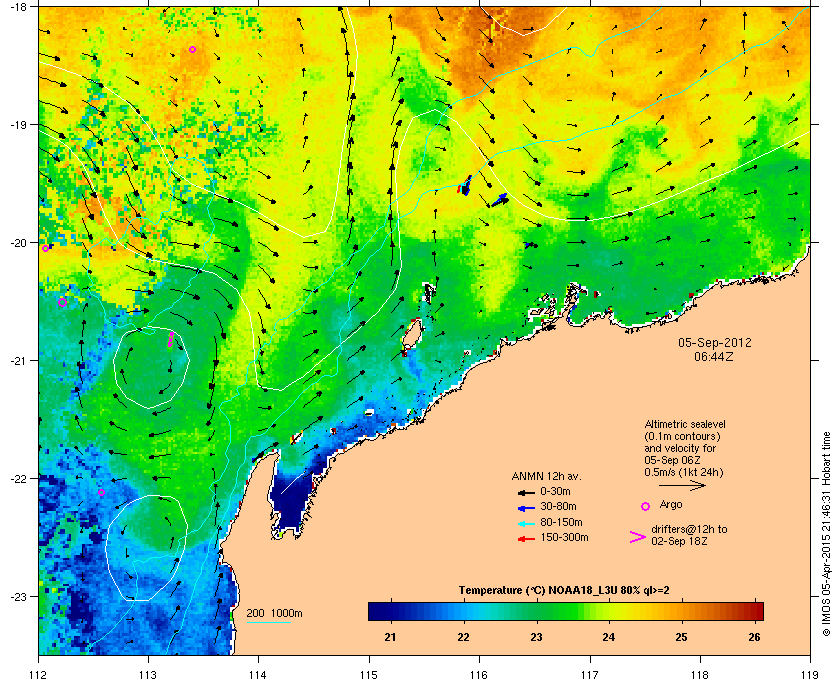Viewport: 840px width, 680px height.
Task: Click the colorbar tick label '25'
Action: coord(681,638)
